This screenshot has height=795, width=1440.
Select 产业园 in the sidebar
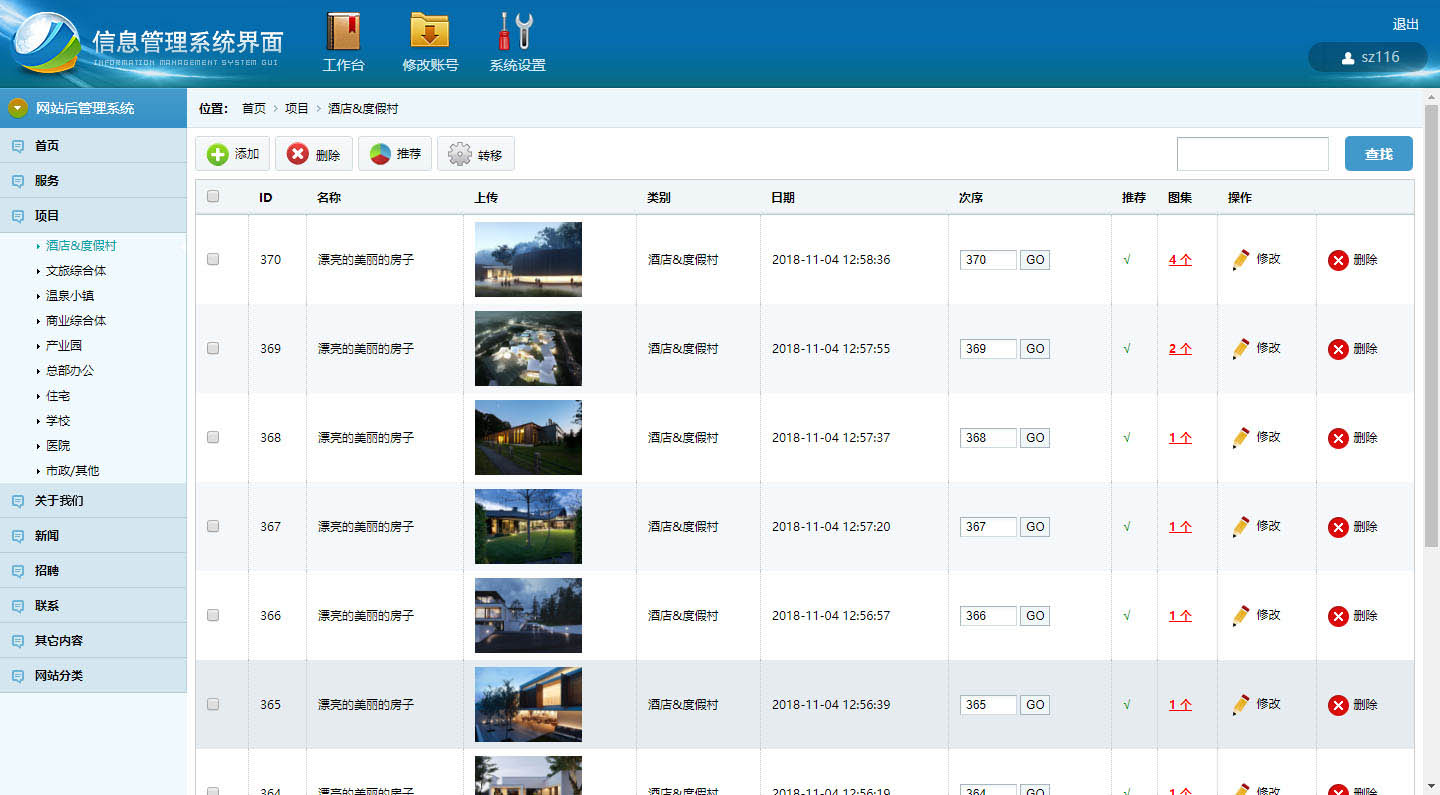[64, 346]
